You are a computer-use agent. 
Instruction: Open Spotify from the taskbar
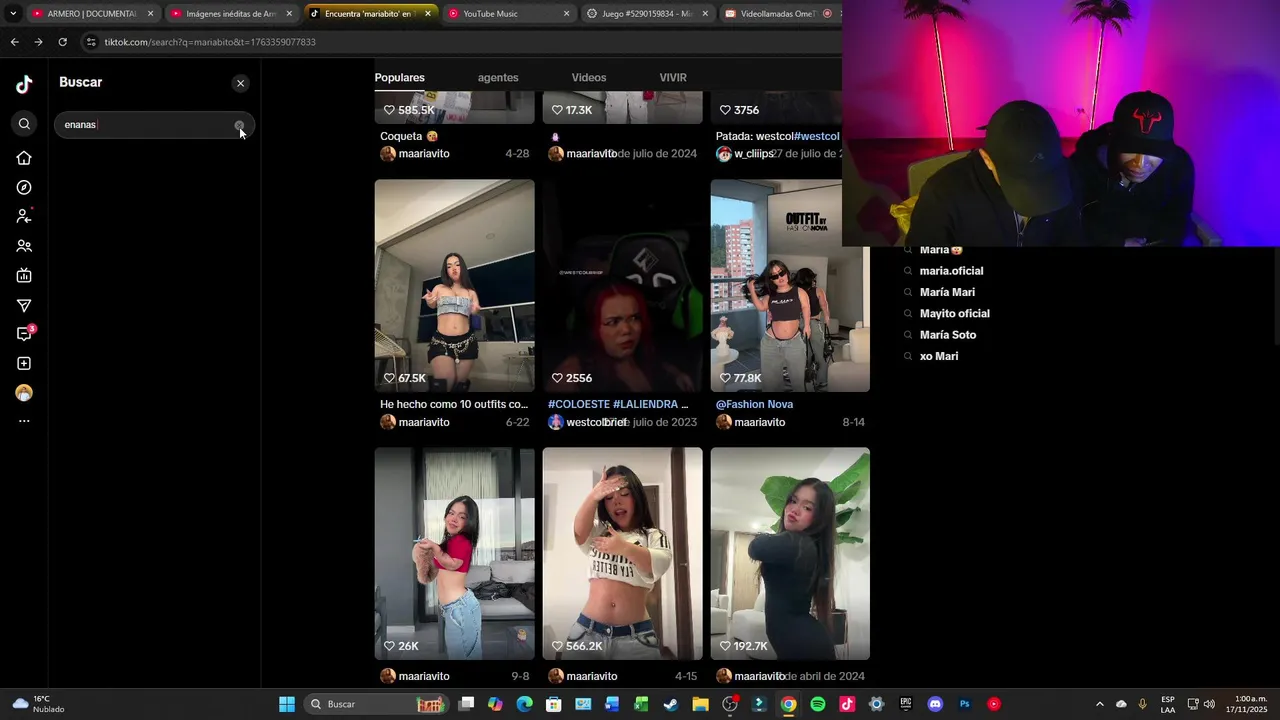pyautogui.click(x=818, y=704)
